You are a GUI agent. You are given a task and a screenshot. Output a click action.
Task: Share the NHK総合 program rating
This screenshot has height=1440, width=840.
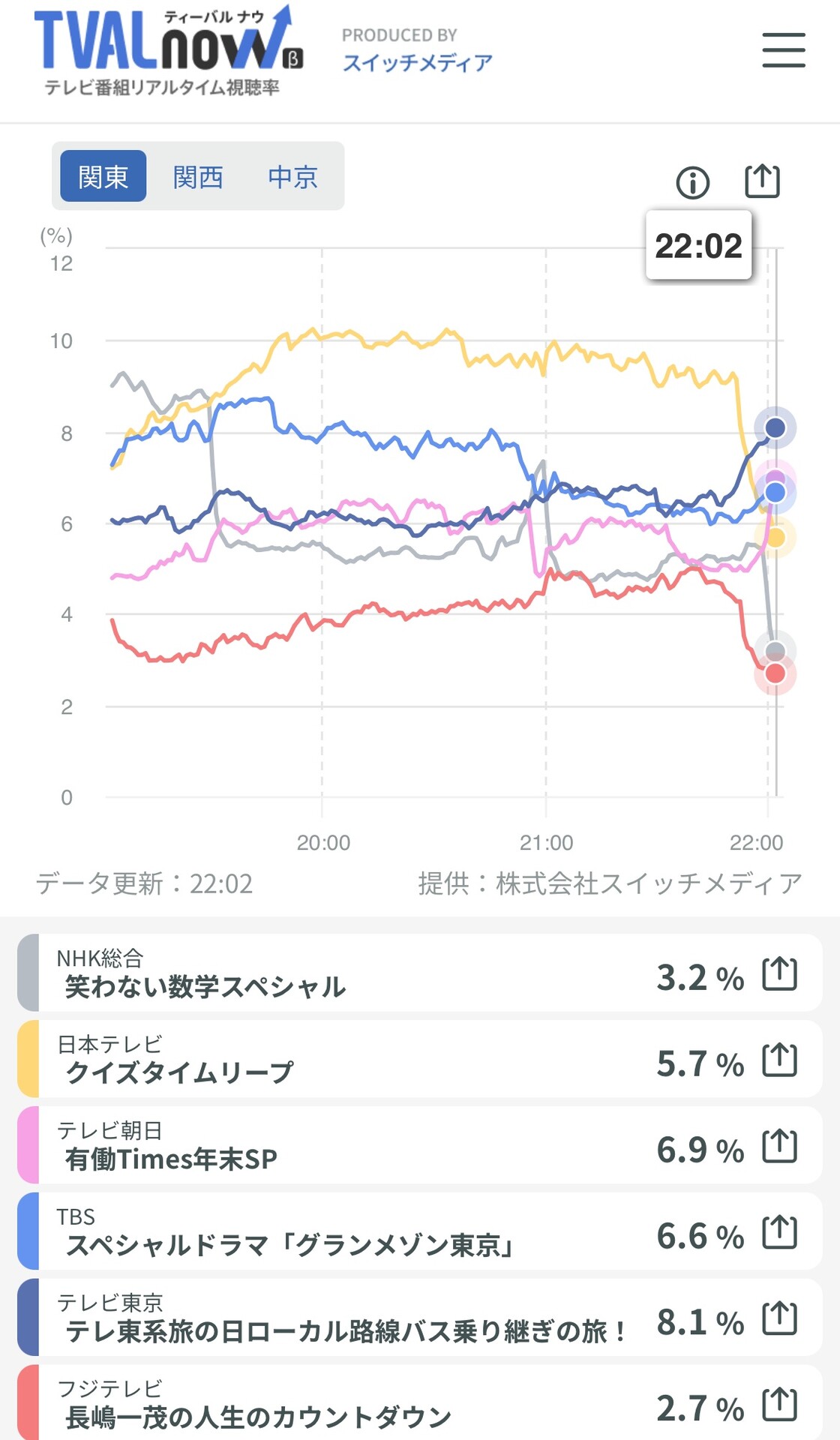click(779, 974)
